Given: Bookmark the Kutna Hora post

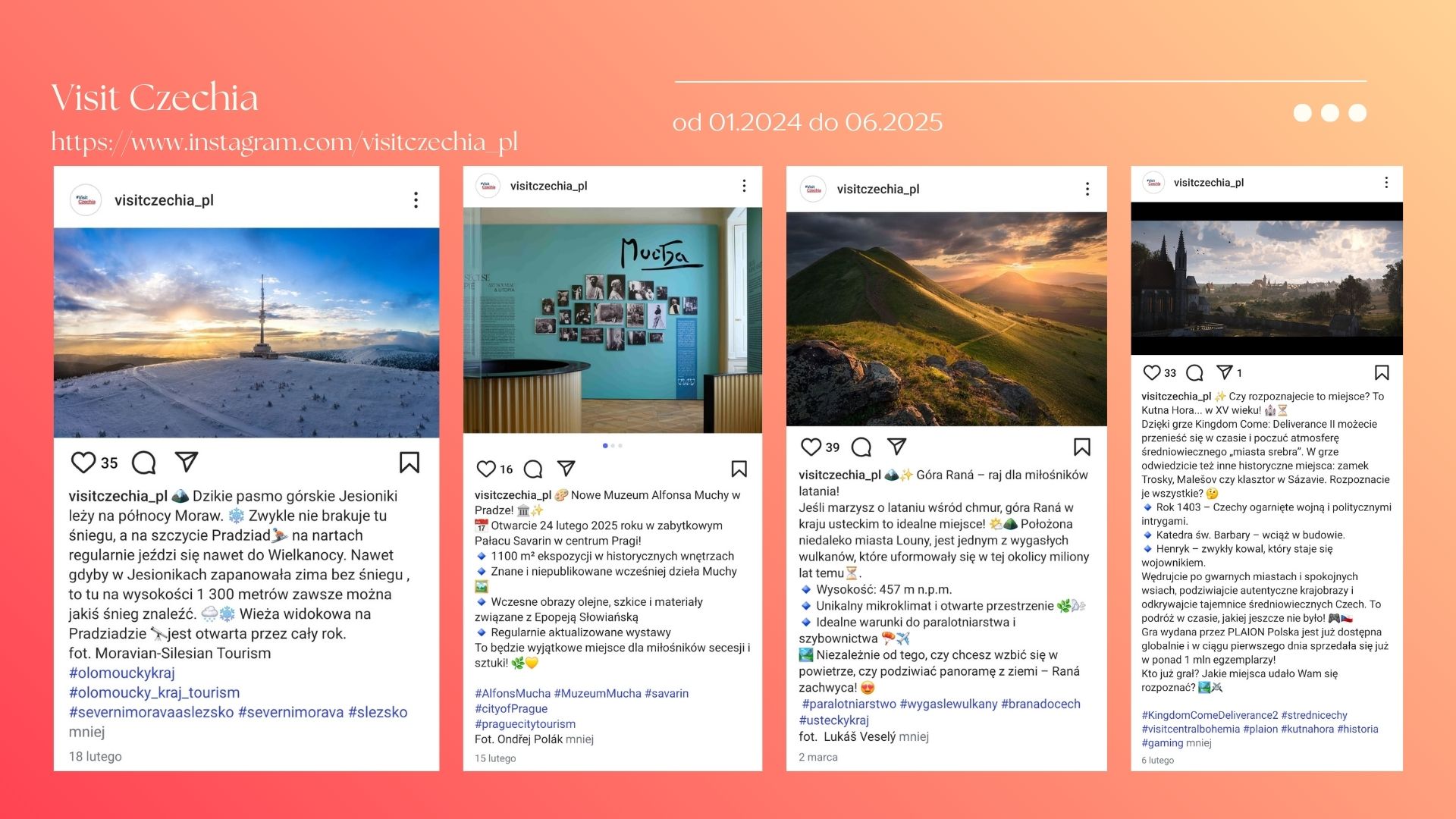Looking at the screenshot, I should click(1382, 372).
